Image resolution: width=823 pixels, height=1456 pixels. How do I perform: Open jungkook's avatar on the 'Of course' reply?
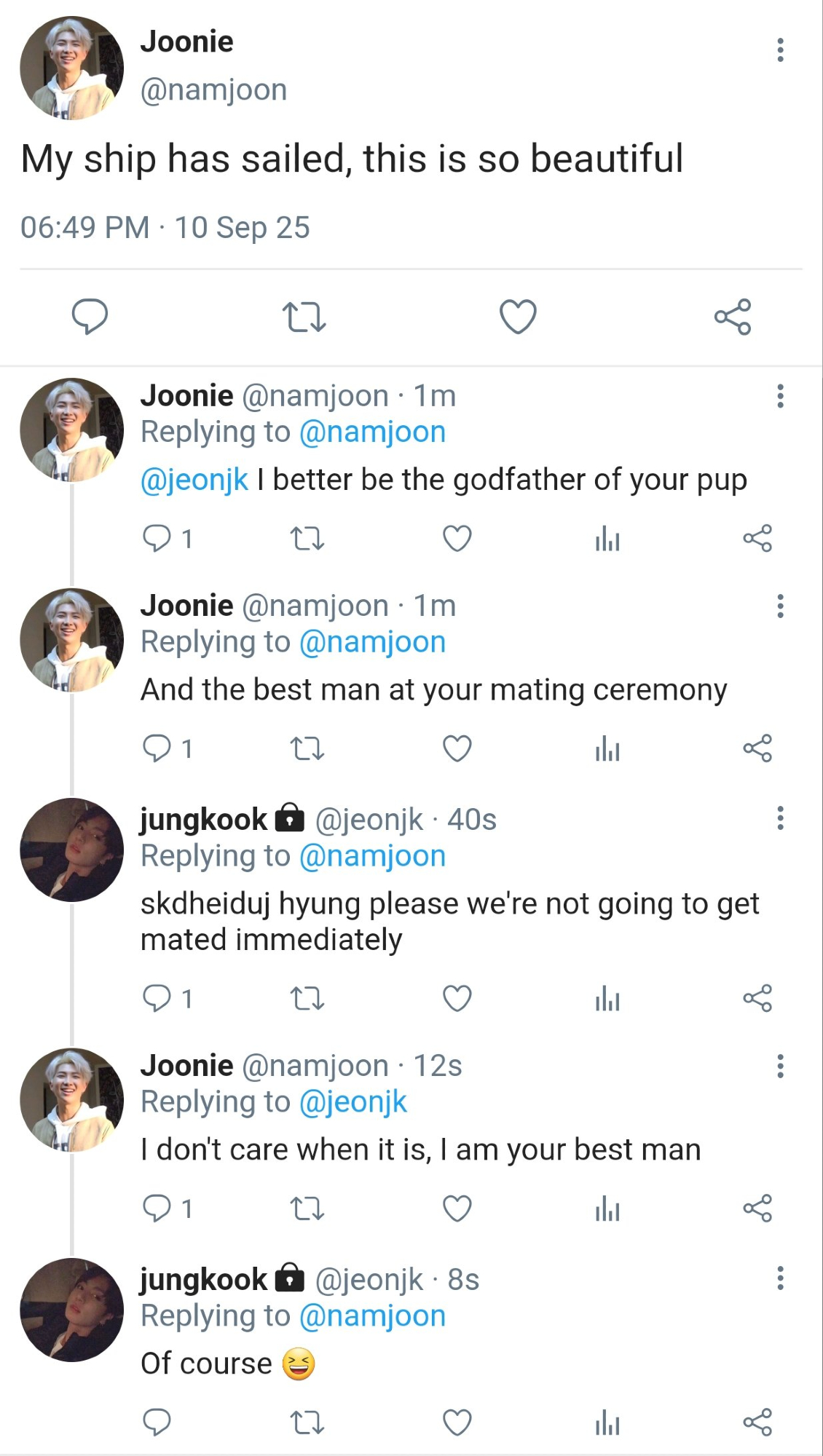pos(71,1310)
